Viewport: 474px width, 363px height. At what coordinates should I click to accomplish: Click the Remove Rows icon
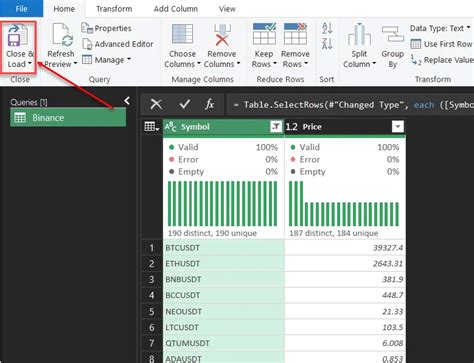(x=295, y=34)
